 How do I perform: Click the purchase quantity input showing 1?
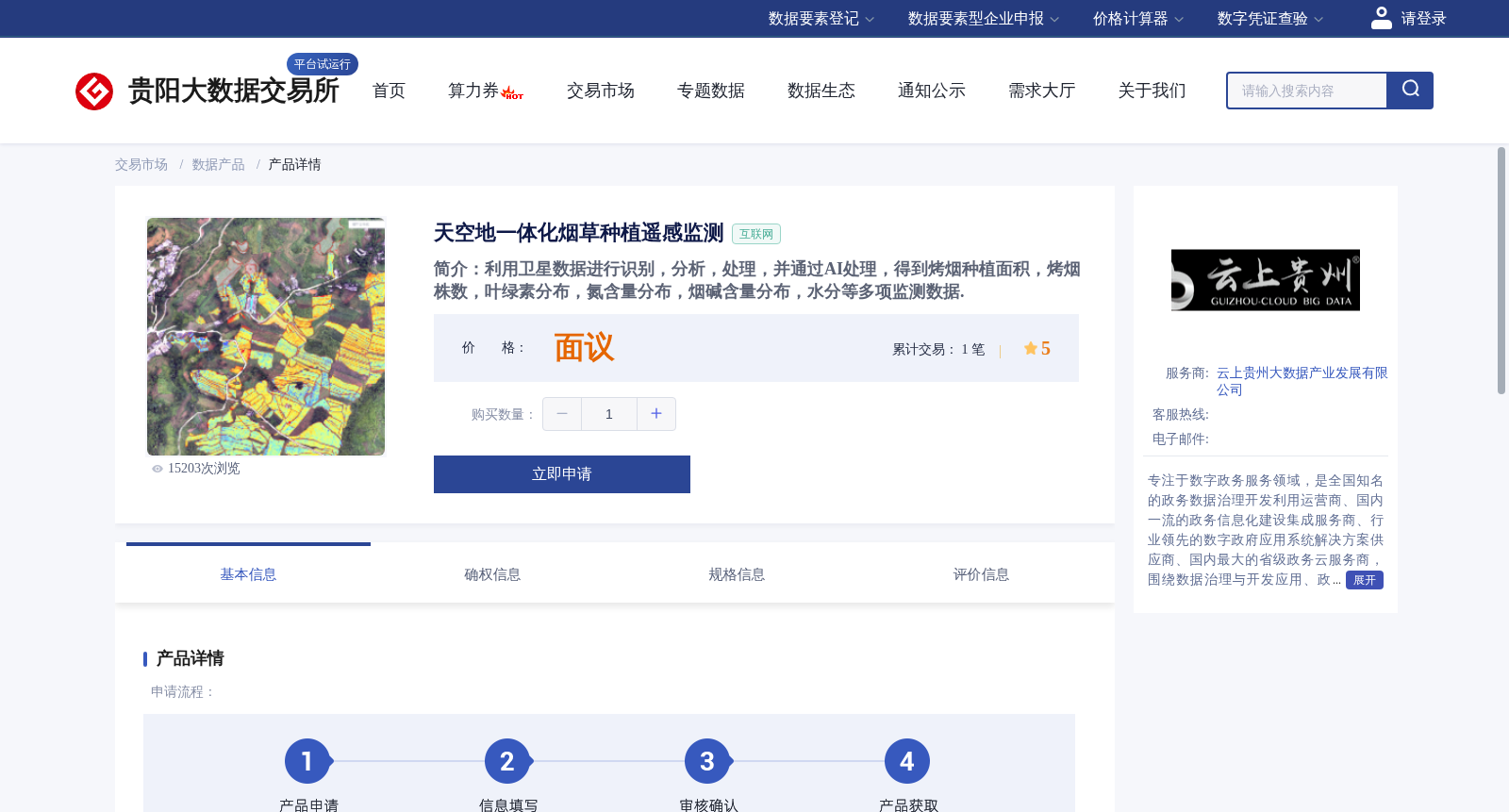tap(609, 414)
